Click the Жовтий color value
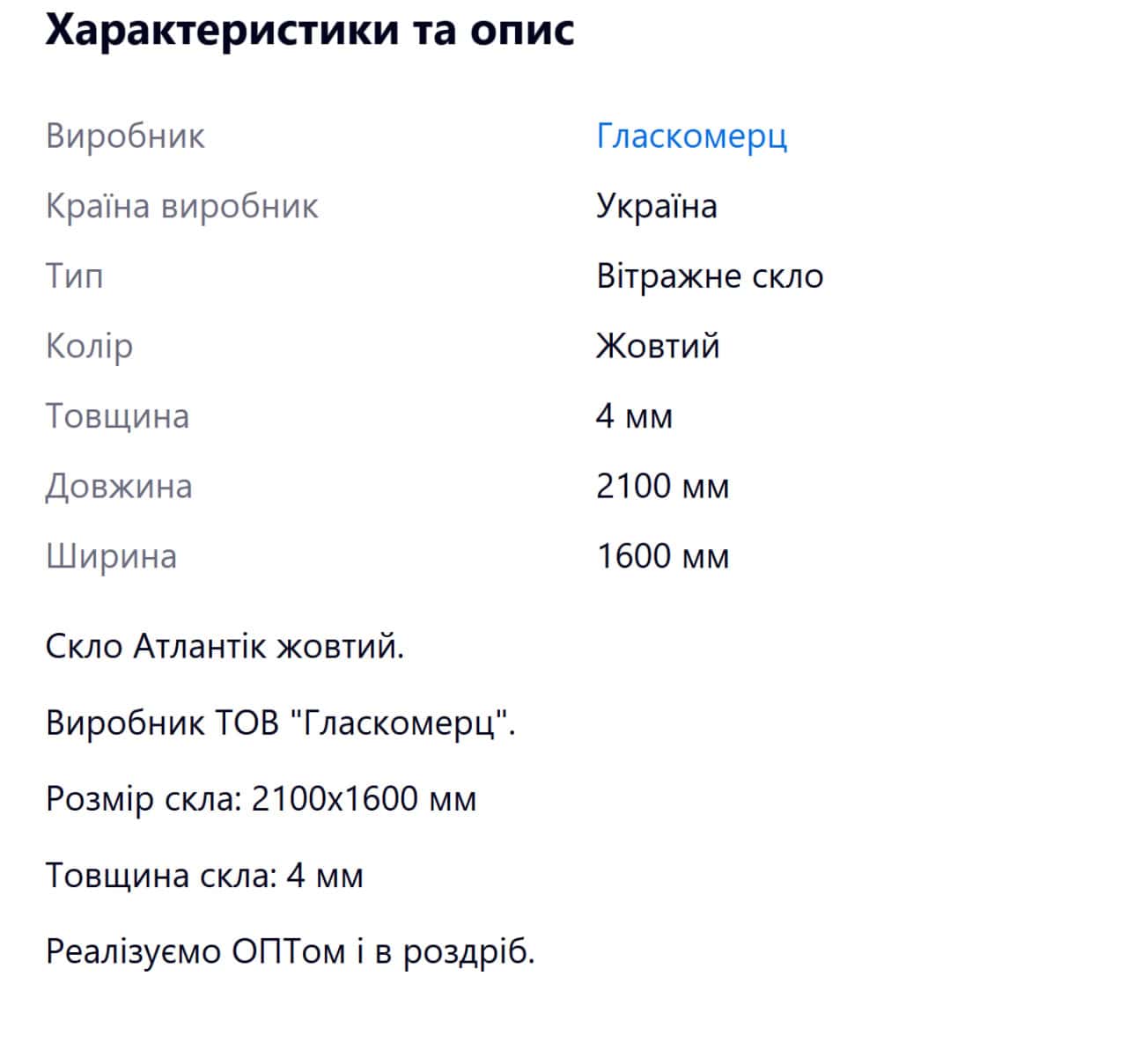Image resolution: width=1127 pixels, height=1064 pixels. [658, 346]
